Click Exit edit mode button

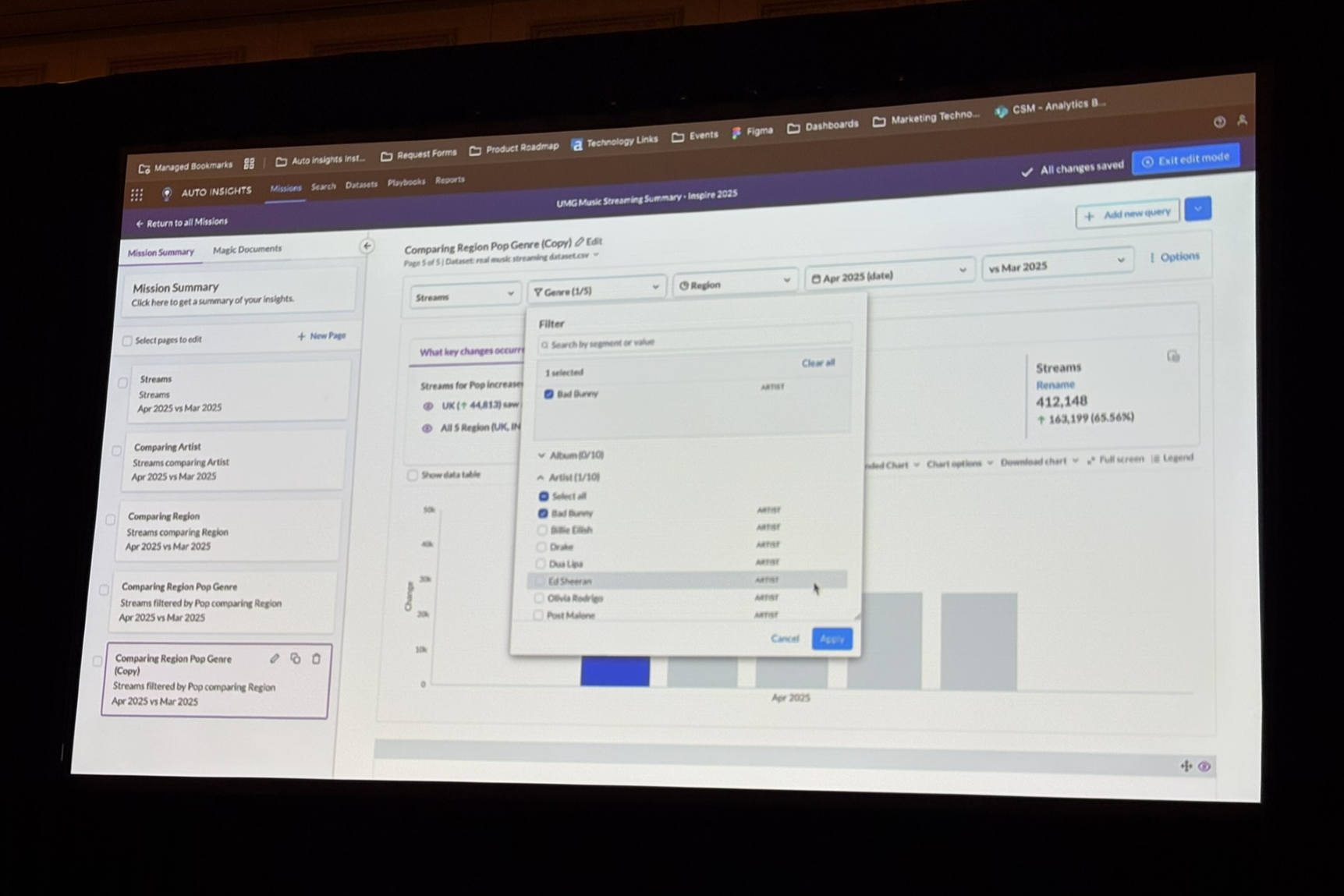[1186, 160]
